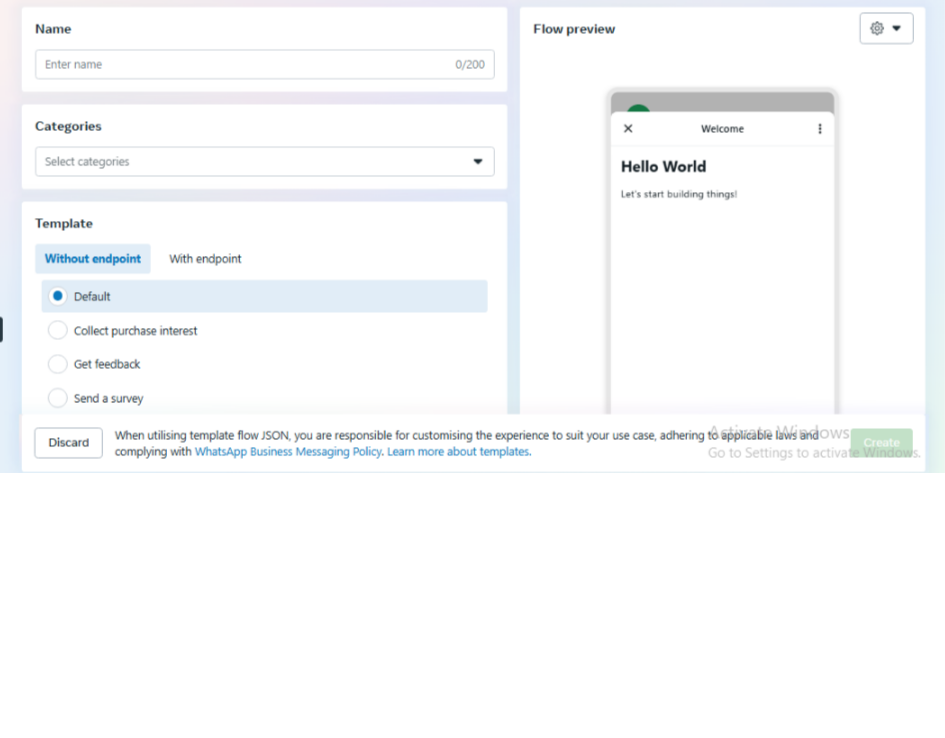Open the three-dot menu in preview header
The image size is (945, 738).
point(820,129)
